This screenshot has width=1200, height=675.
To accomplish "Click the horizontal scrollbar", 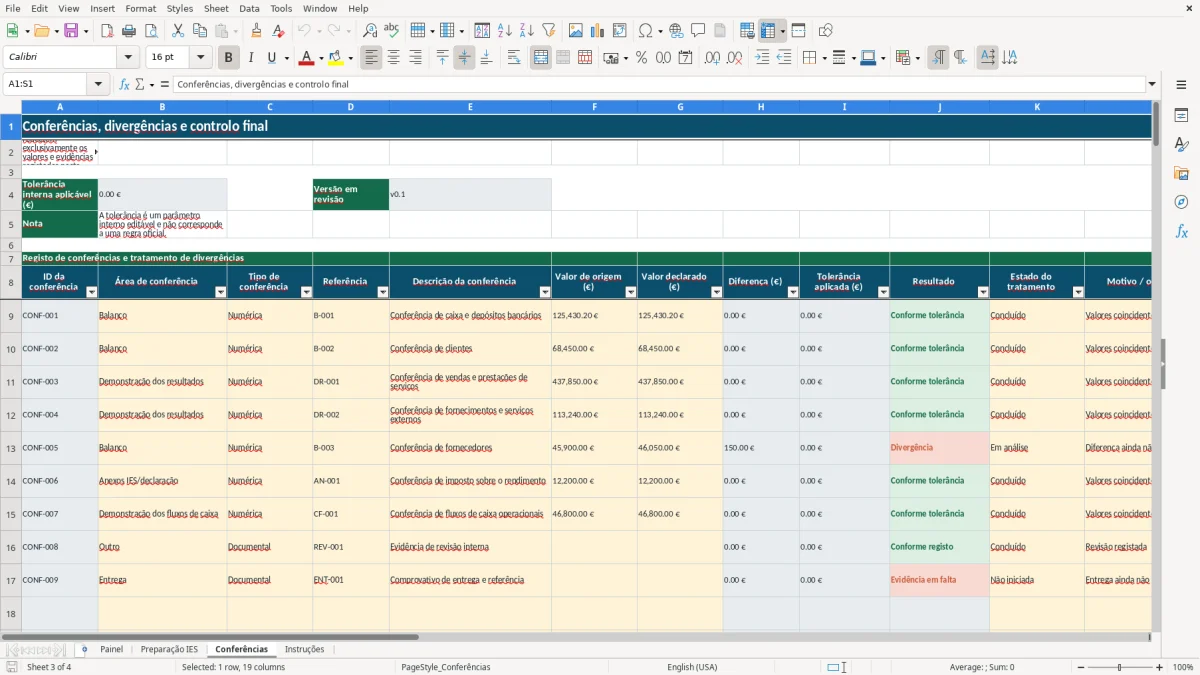I will 210,636.
